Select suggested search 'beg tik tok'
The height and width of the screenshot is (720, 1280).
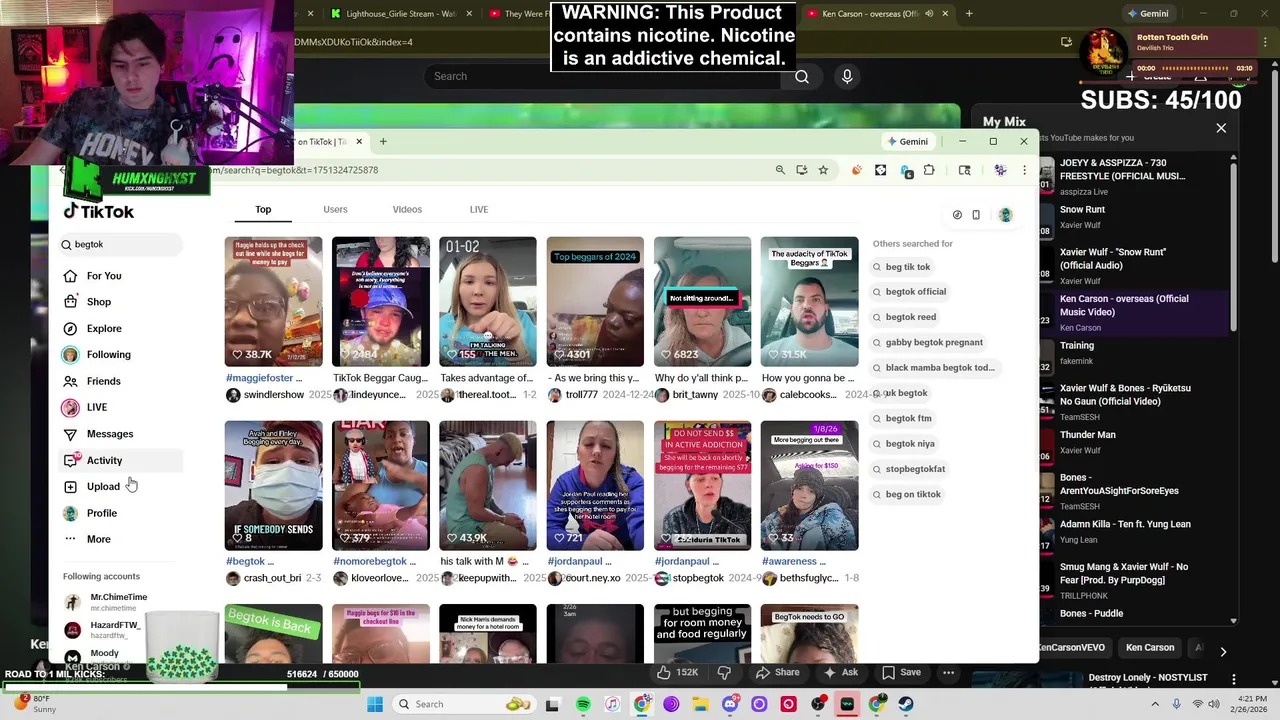(x=901, y=267)
